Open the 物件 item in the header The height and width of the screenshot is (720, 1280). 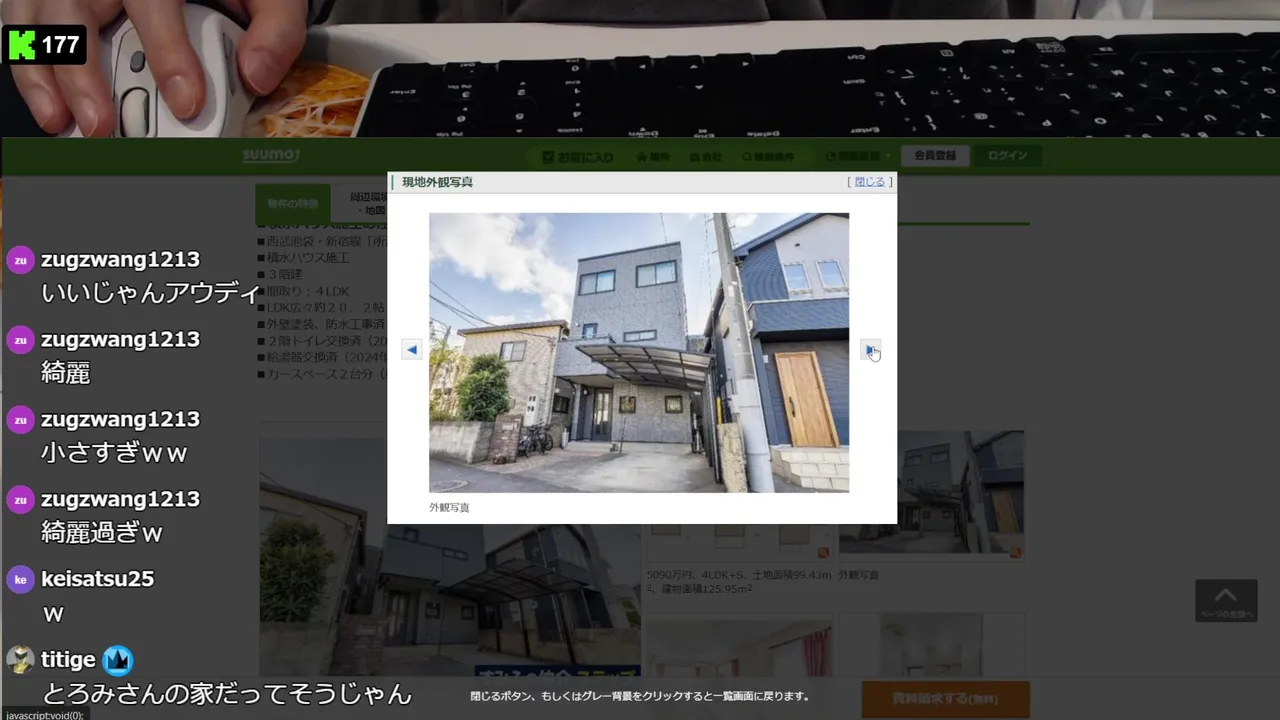(x=653, y=157)
